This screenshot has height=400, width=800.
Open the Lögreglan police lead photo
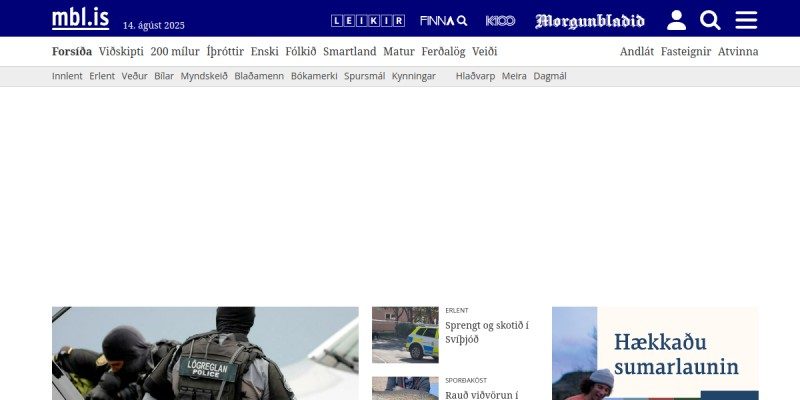tap(205, 353)
